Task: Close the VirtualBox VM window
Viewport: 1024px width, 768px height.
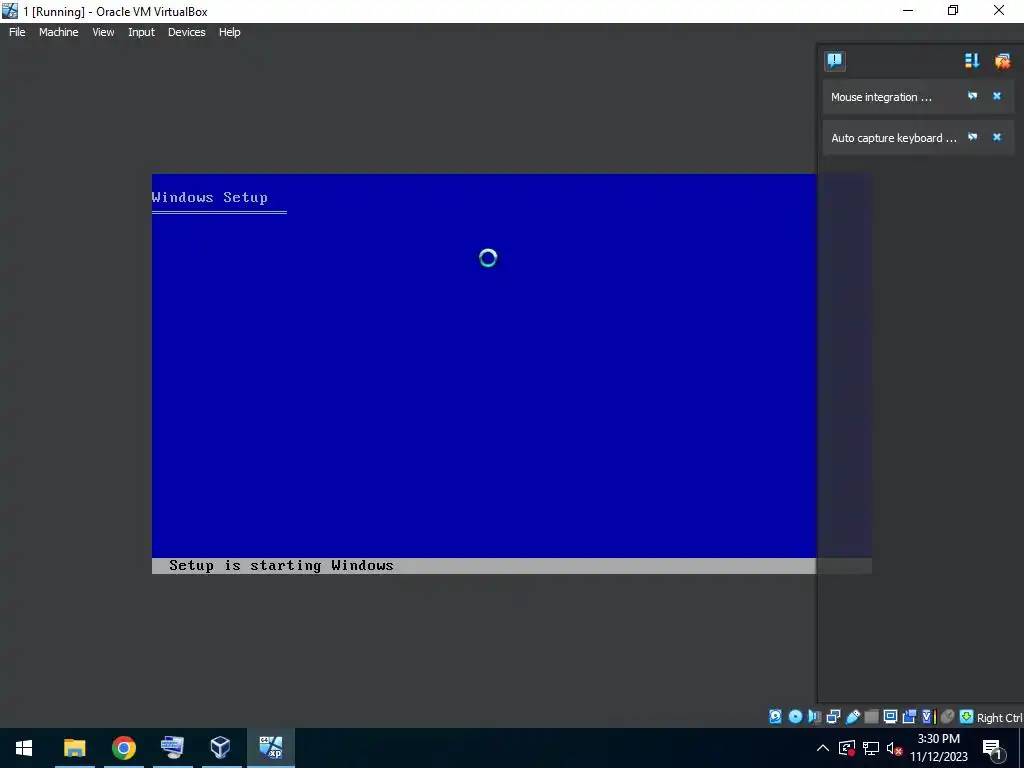Action: click(999, 10)
